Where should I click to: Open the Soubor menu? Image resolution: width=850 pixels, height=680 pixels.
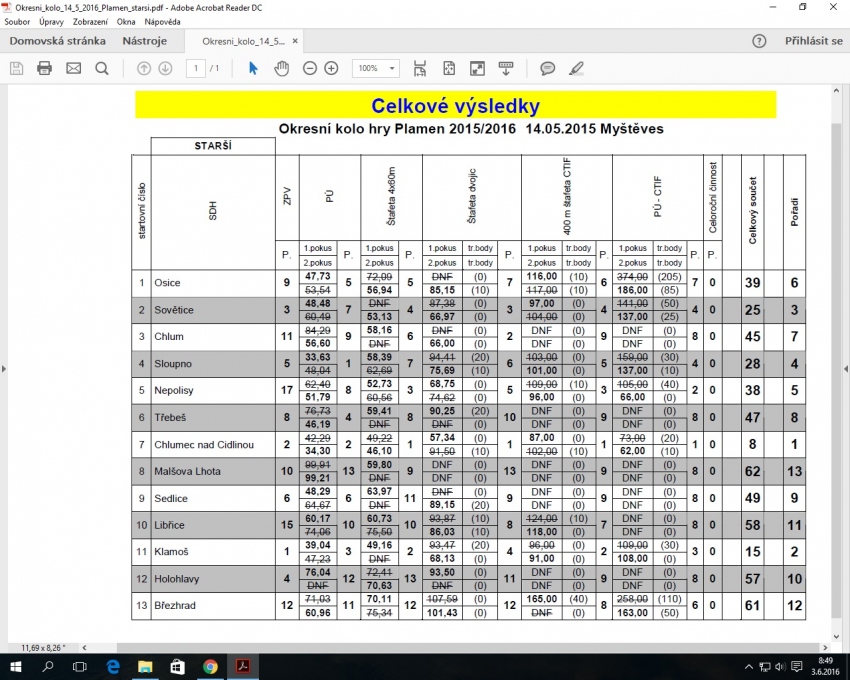(x=17, y=22)
